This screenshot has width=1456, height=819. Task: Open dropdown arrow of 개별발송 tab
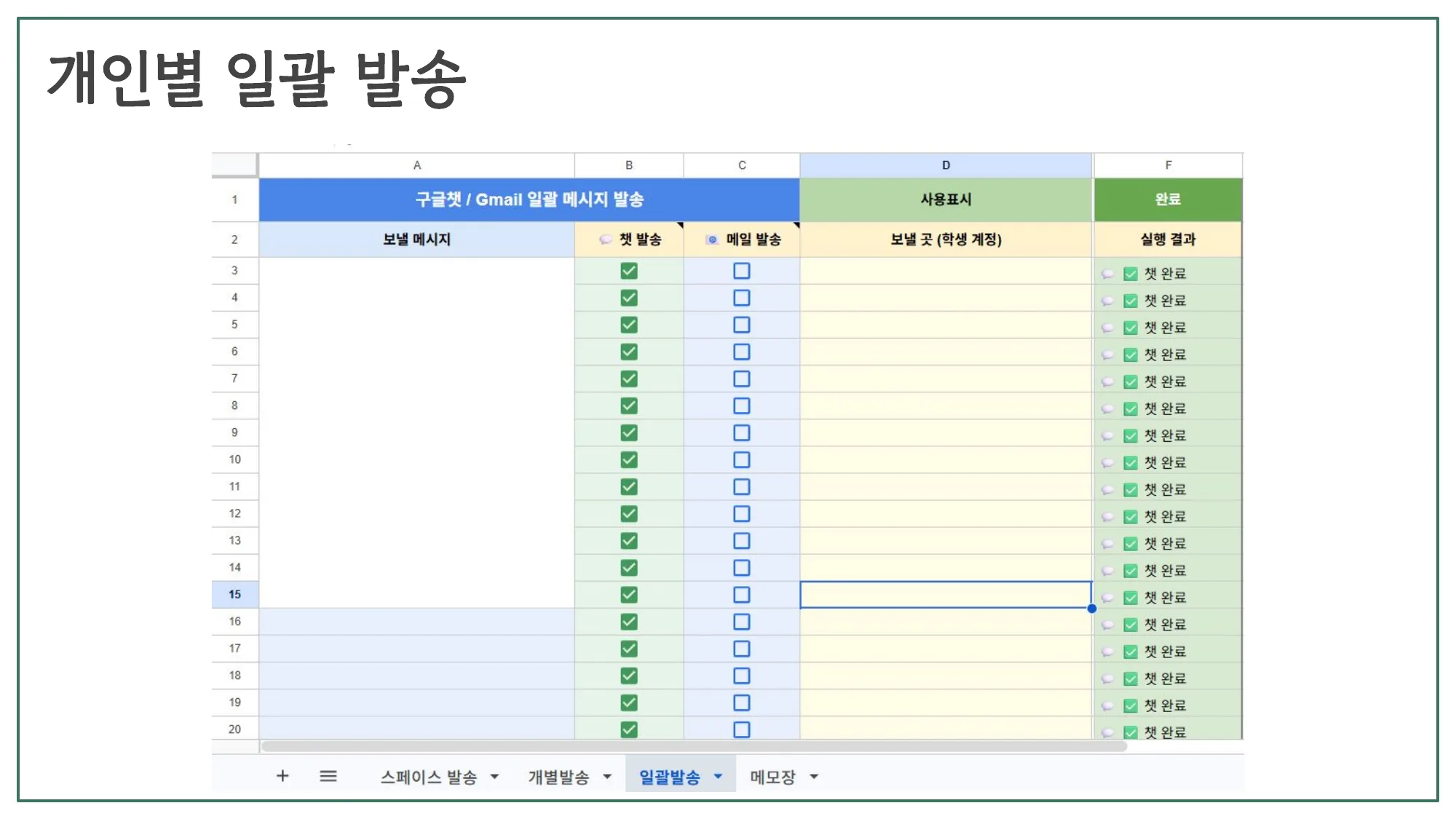[607, 777]
